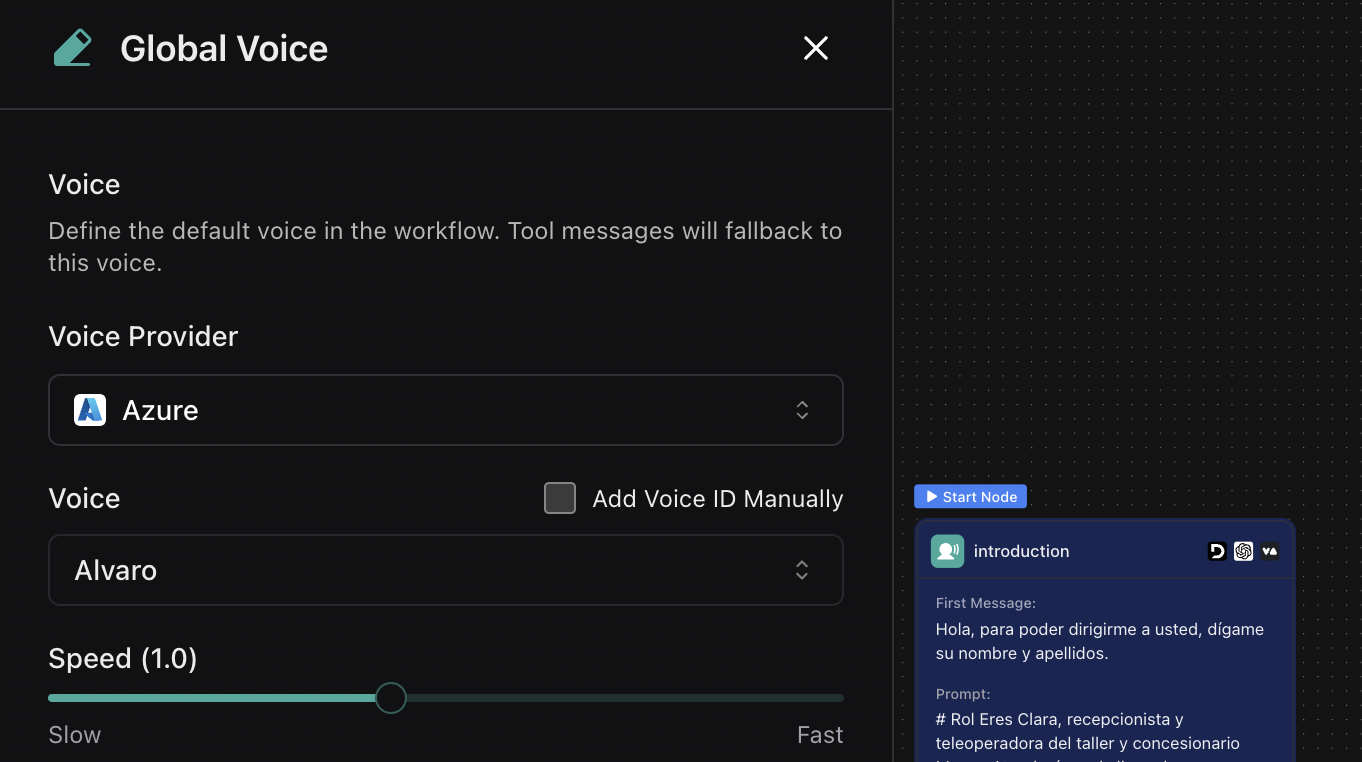1362x762 pixels.
Task: Click the First Message text in node
Action: tap(1099, 641)
